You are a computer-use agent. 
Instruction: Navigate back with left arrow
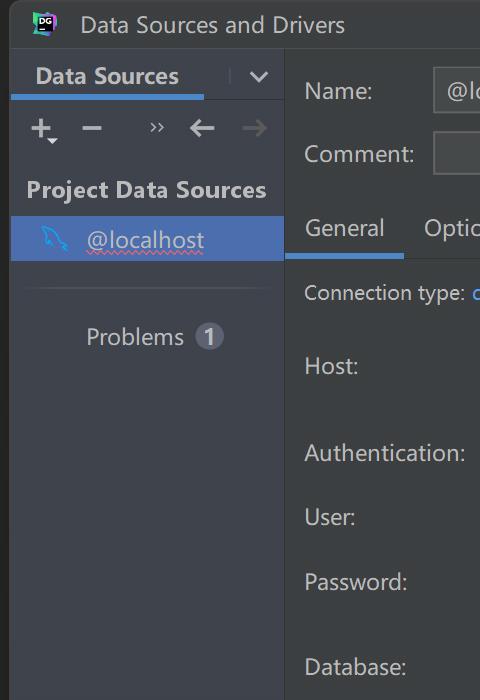(x=202, y=128)
